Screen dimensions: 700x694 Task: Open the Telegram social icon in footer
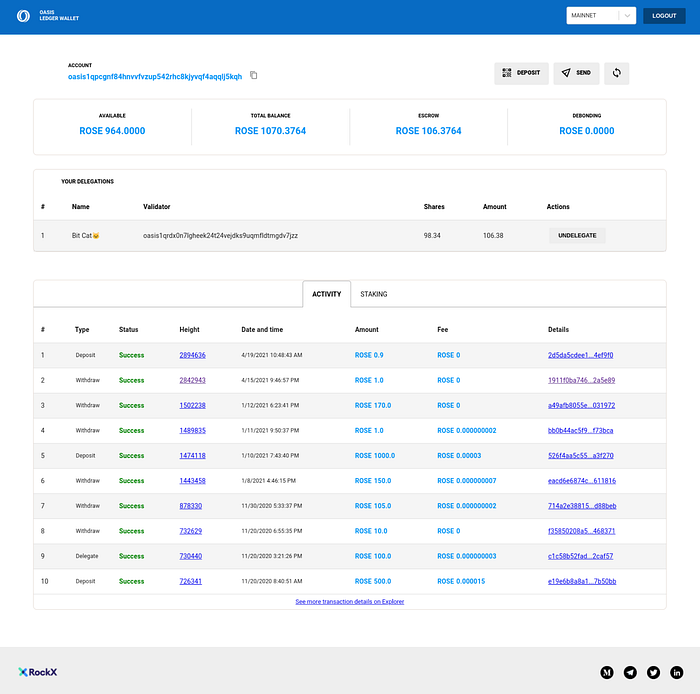(630, 672)
